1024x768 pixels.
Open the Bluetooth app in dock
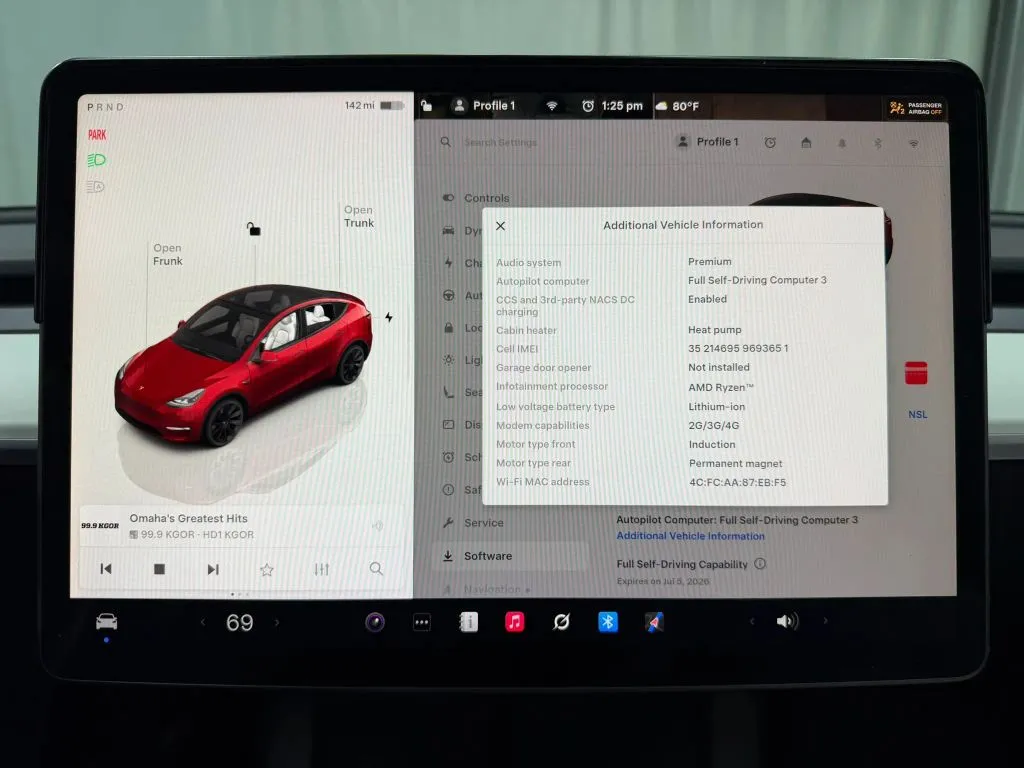(x=607, y=622)
